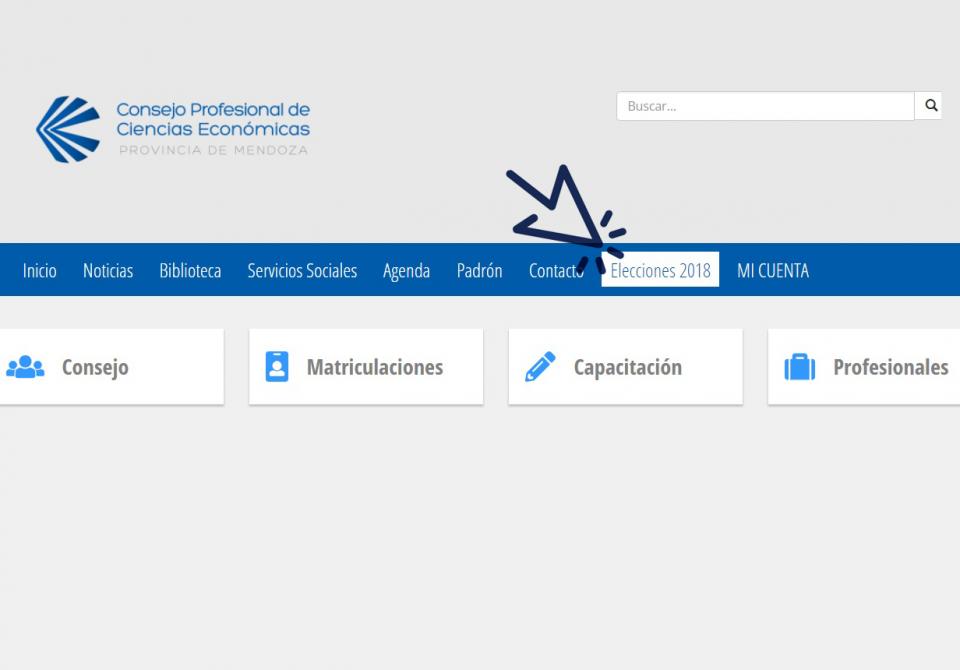Open the Consejo card label
960x670 pixels.
coord(96,367)
